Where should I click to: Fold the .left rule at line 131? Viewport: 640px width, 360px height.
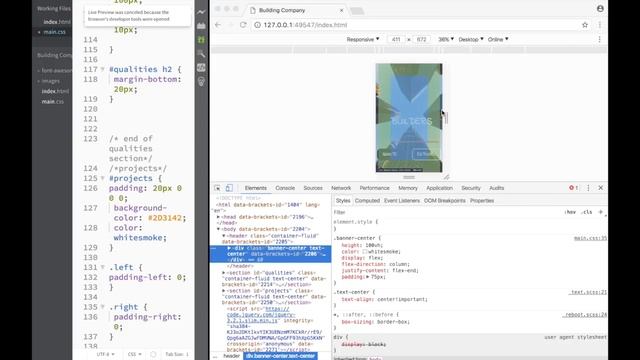pos(102,267)
